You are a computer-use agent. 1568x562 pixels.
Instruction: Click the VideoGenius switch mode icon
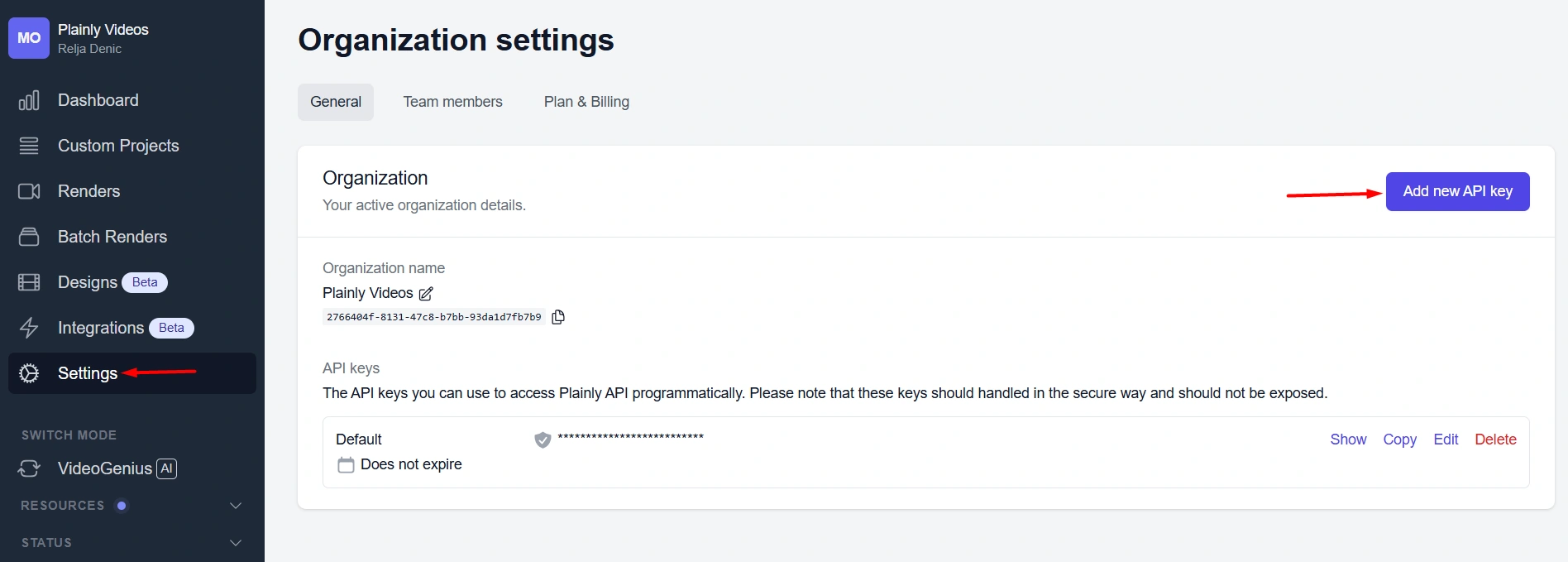29,469
